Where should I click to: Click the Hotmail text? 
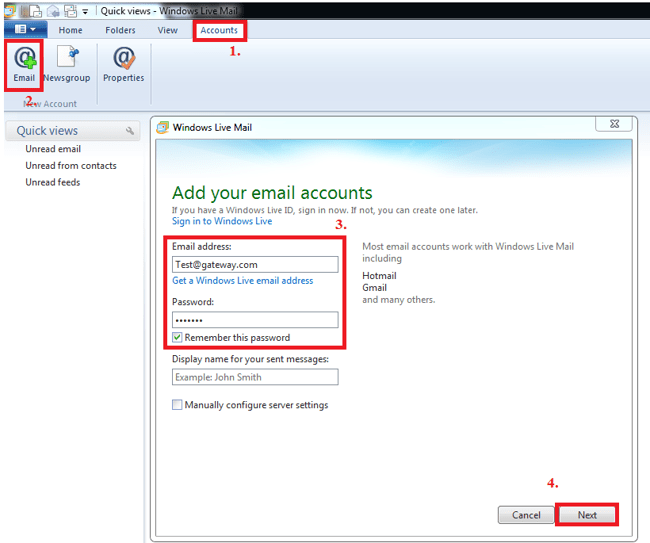(x=379, y=276)
